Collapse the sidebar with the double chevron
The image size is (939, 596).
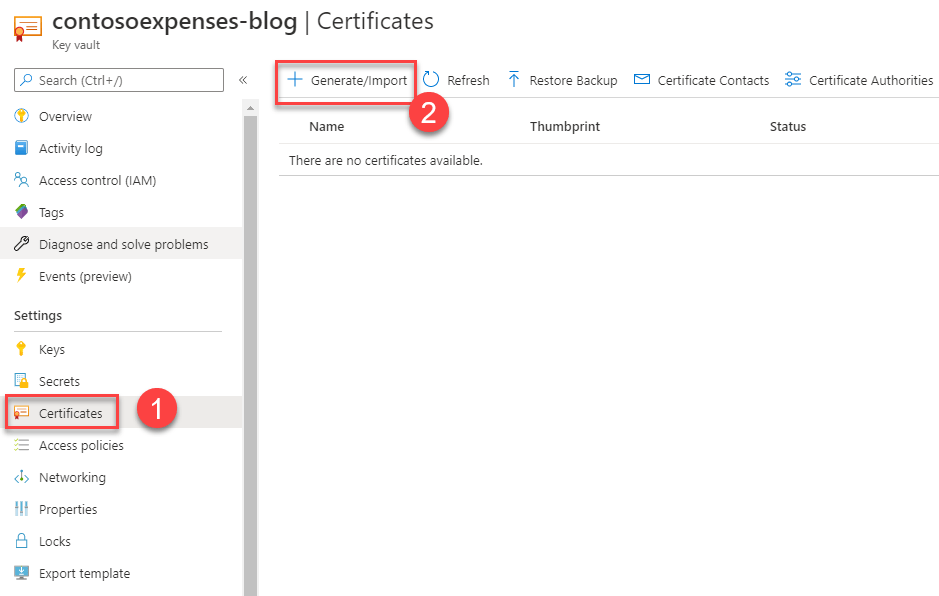pyautogui.click(x=243, y=80)
